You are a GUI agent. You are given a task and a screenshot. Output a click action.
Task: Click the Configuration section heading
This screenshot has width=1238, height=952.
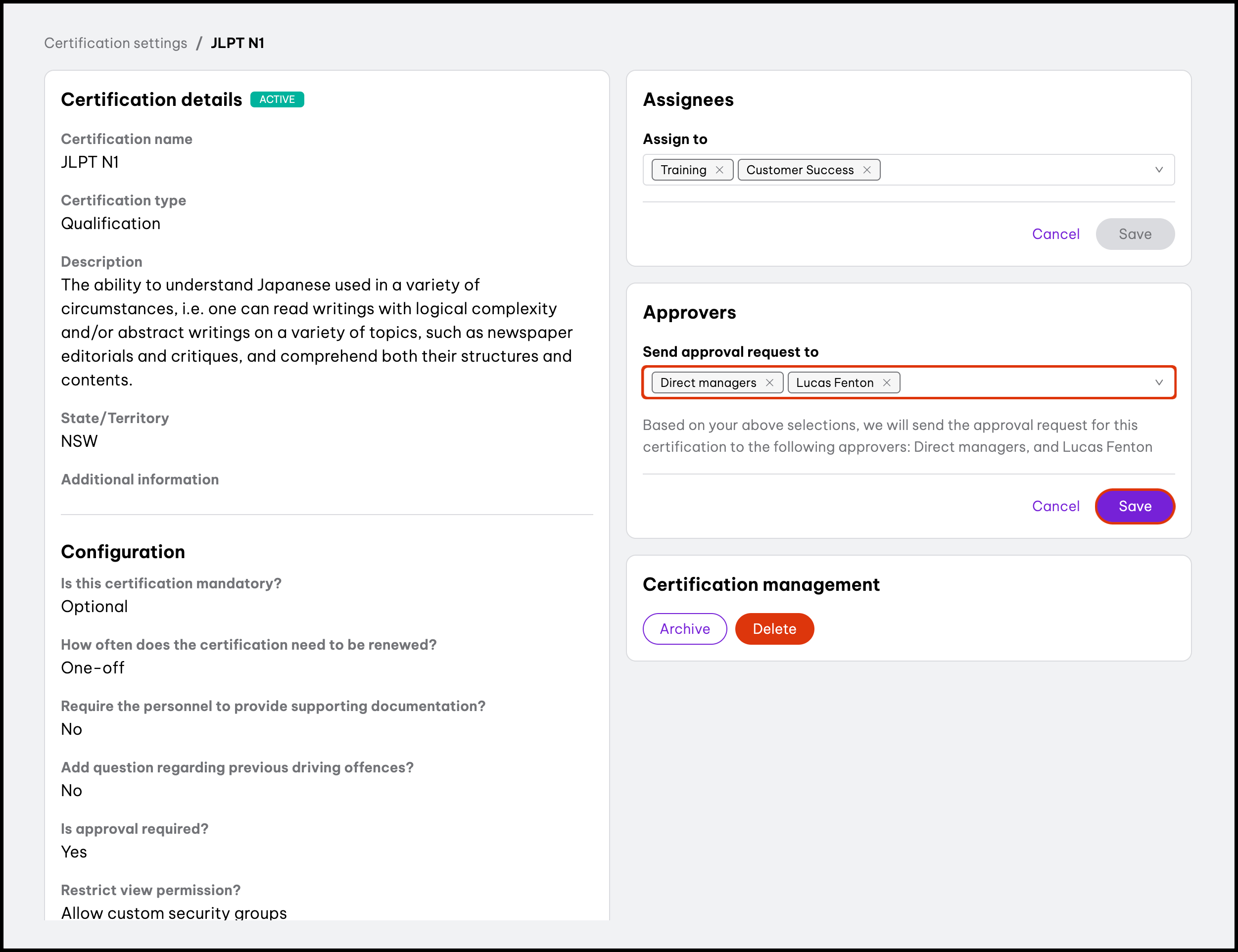(123, 552)
